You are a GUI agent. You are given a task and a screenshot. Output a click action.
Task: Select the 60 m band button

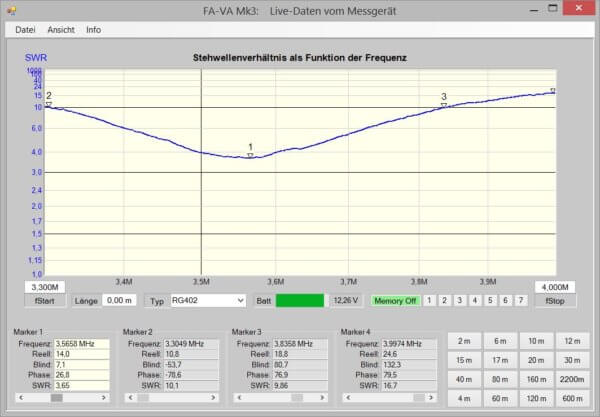(x=500, y=398)
